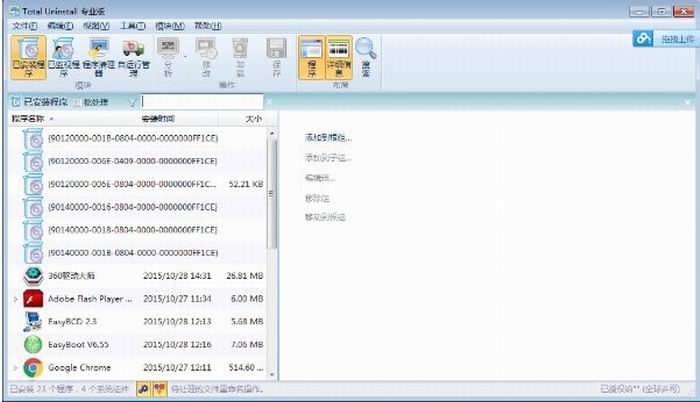Click the EasyBCD 2.3 computer icon
Screen dimensions: 700x402
pyautogui.click(x=33, y=322)
